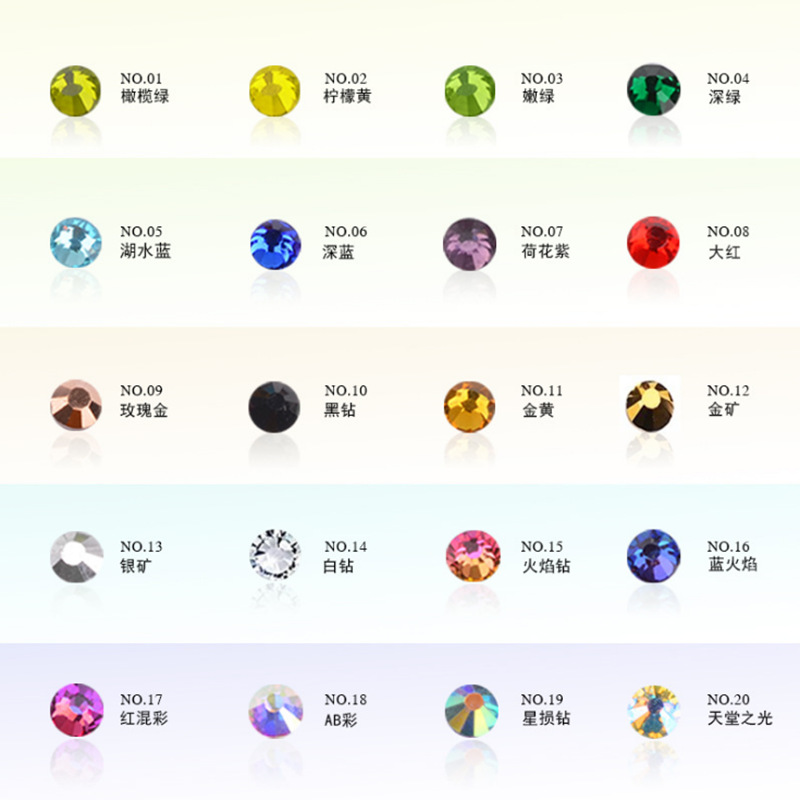The width and height of the screenshot is (800, 800).
Task: Choose the NO.04 dark green crystal
Action: coord(654,90)
